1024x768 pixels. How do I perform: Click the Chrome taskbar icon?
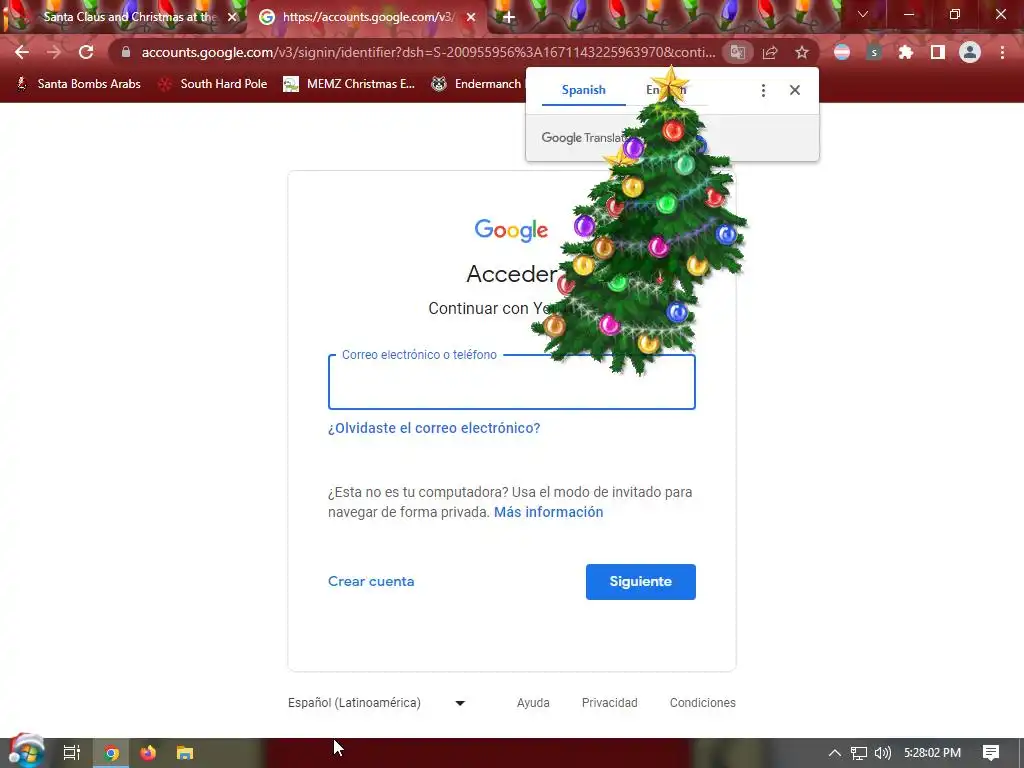tap(111, 753)
